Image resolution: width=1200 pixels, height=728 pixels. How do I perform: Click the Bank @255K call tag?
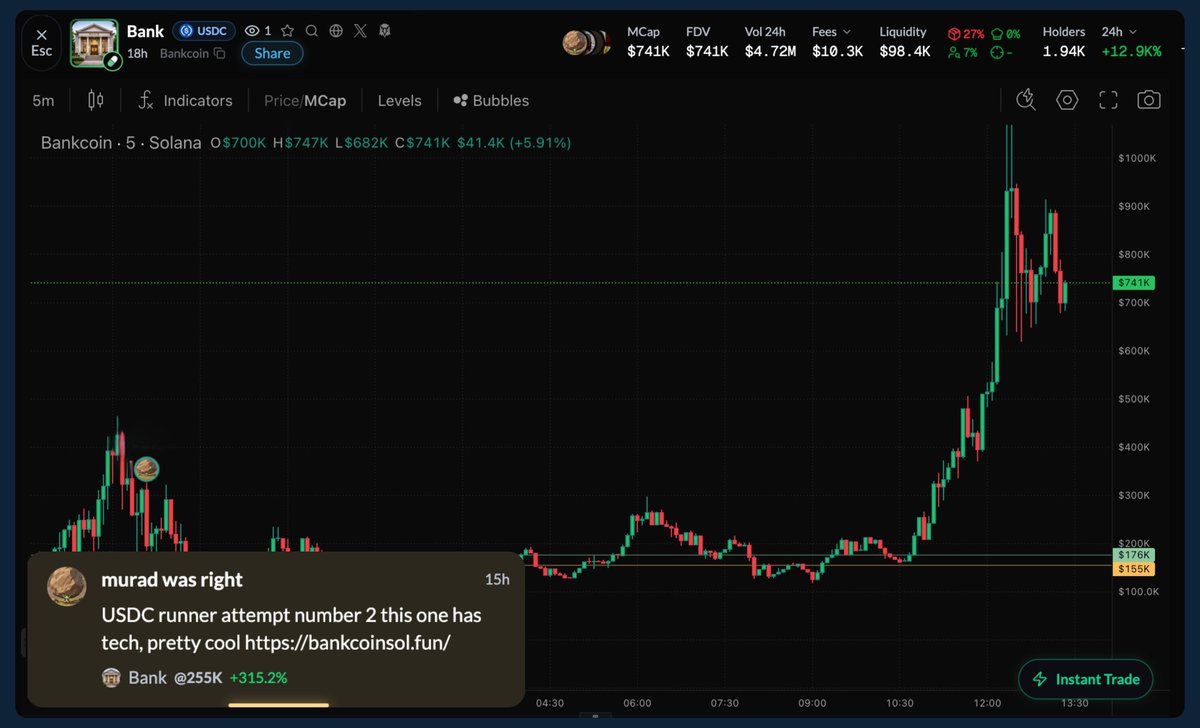point(162,678)
